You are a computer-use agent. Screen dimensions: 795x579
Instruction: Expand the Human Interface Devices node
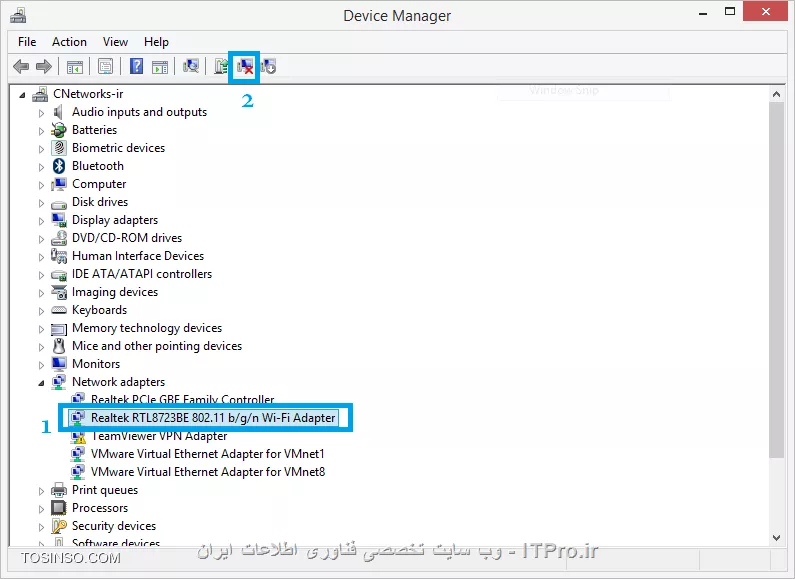click(41, 257)
